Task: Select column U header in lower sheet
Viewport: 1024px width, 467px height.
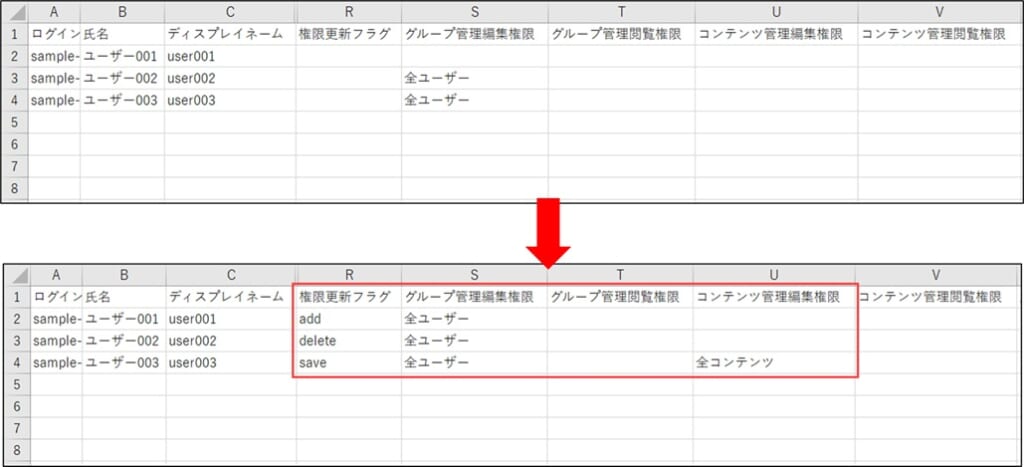Action: click(774, 275)
